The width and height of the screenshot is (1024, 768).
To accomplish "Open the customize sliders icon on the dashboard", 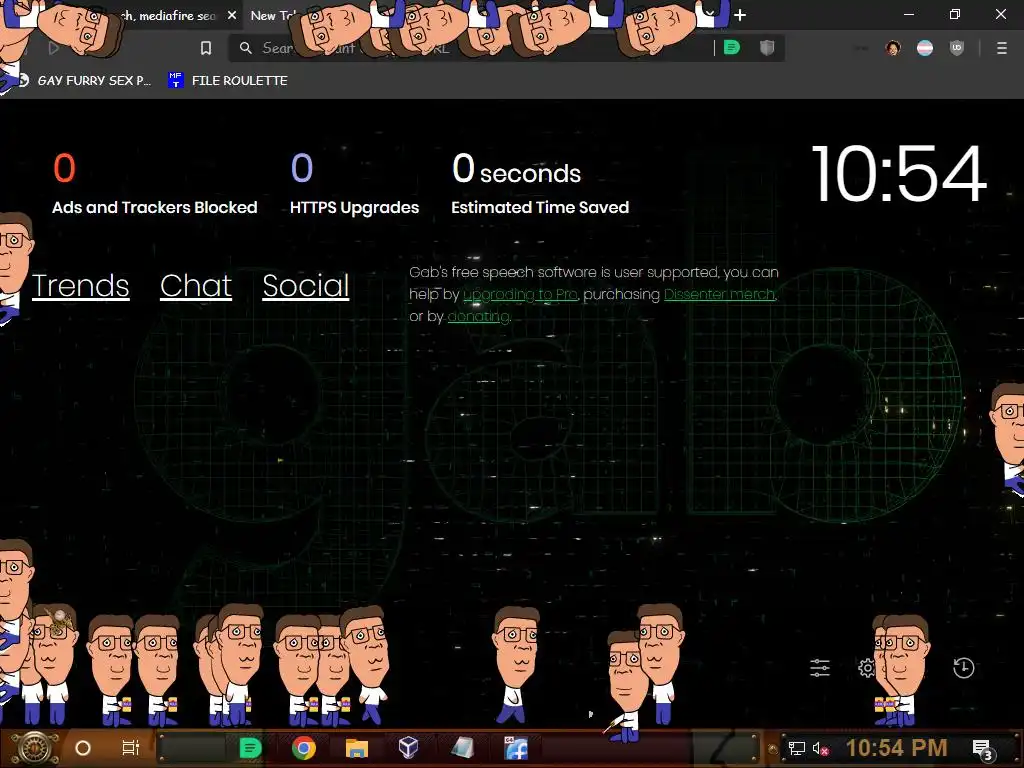I will [x=820, y=667].
